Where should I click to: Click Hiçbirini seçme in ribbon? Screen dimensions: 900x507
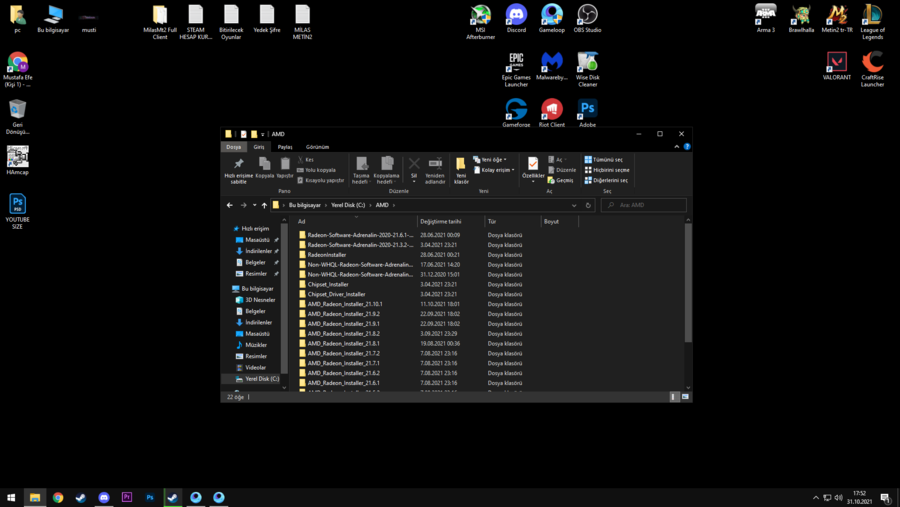609,170
